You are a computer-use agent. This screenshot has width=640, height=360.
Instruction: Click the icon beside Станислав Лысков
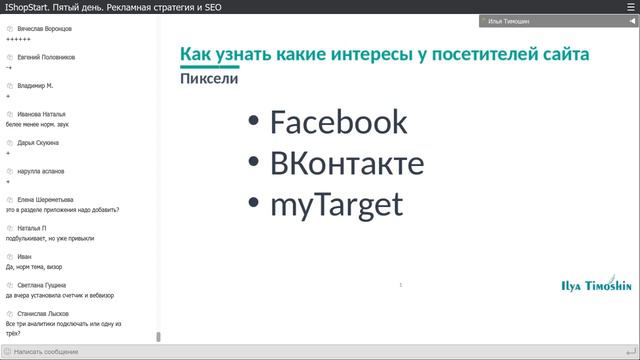click(10, 314)
